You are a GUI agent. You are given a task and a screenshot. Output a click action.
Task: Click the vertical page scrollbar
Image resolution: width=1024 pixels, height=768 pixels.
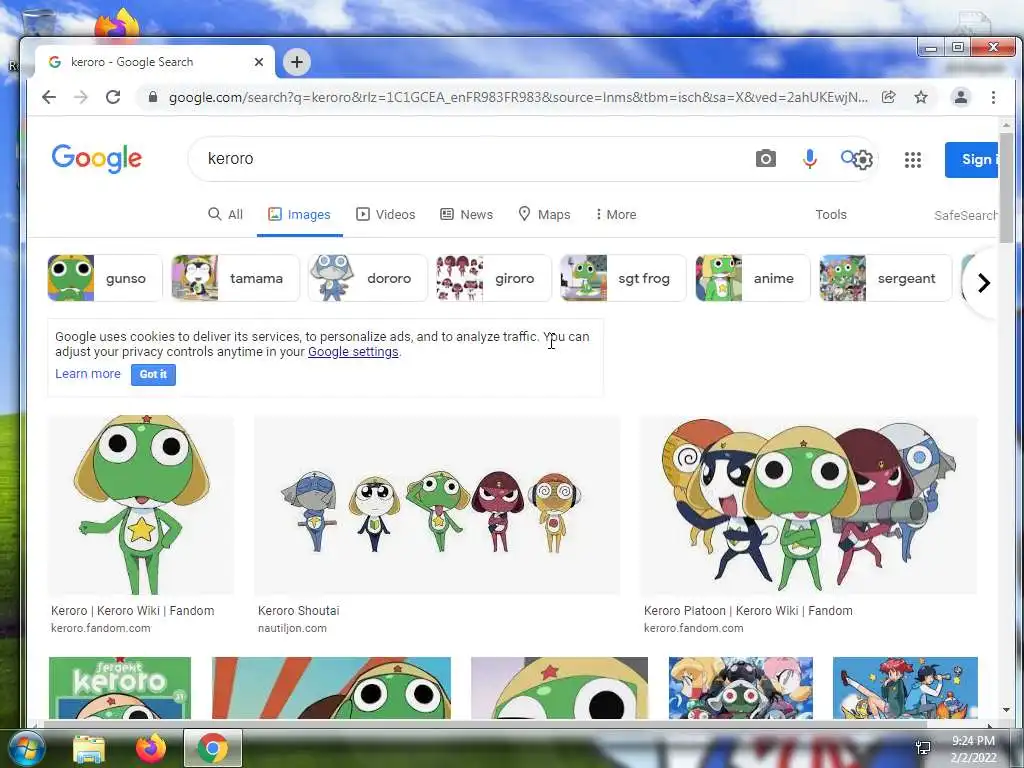pyautogui.click(x=1006, y=187)
